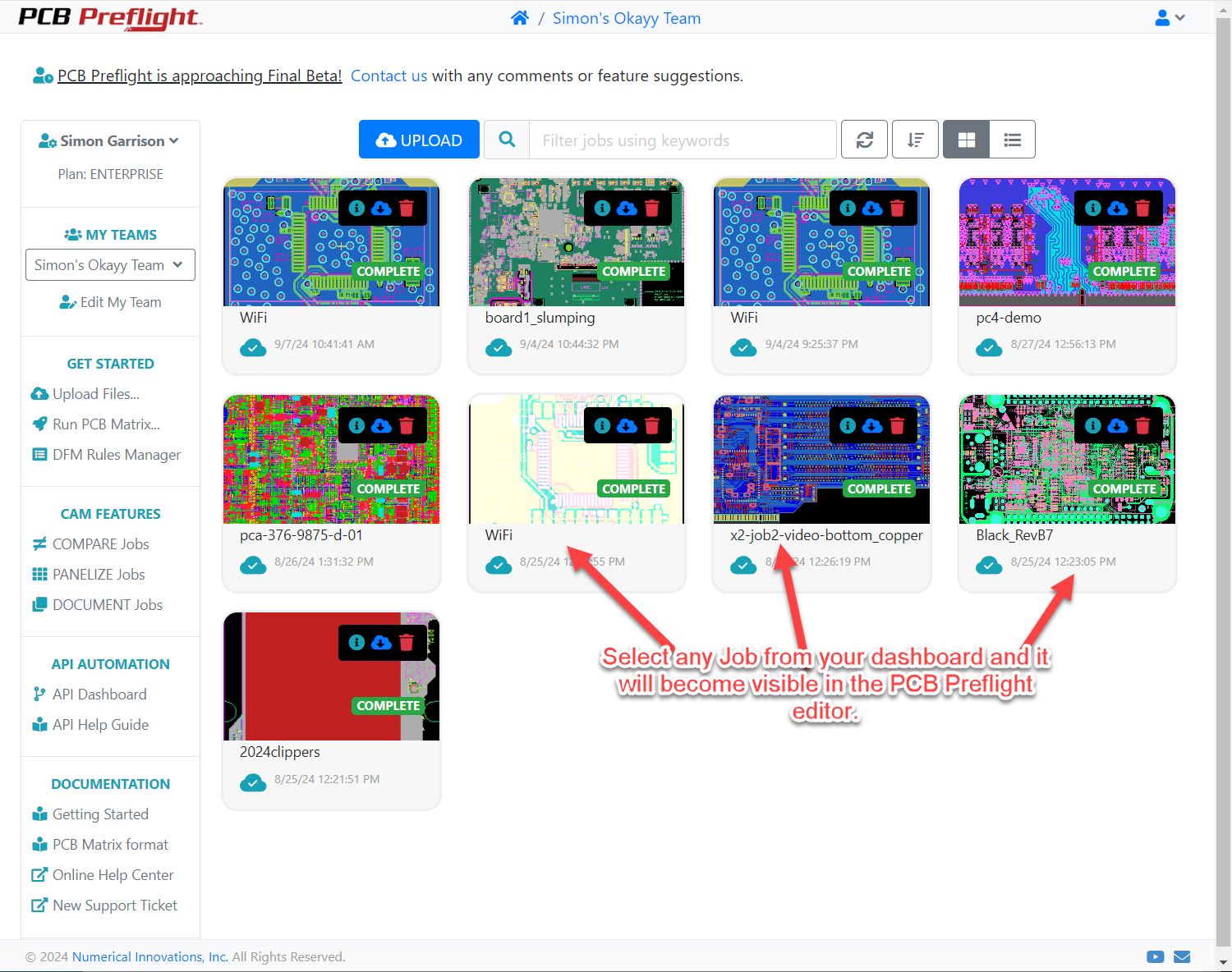Click the x2-job2-video-bottom_copper job title
The image size is (1232, 972).
coord(826,535)
